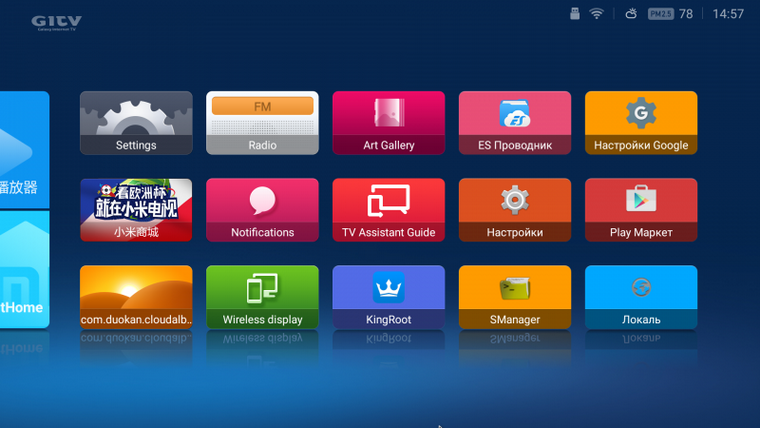Image resolution: width=760 pixels, height=428 pixels.
Task: Click the weather cloud icon
Action: pos(631,14)
